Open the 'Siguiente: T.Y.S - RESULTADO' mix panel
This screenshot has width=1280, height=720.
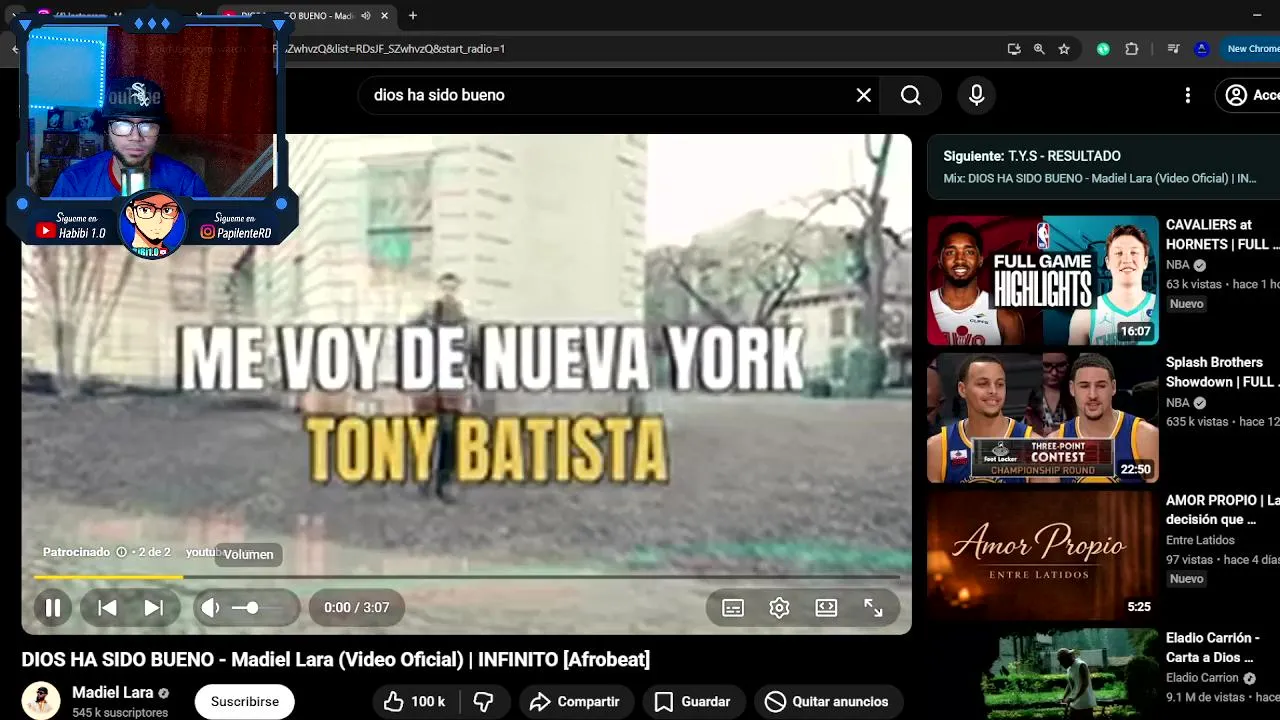click(x=1103, y=166)
